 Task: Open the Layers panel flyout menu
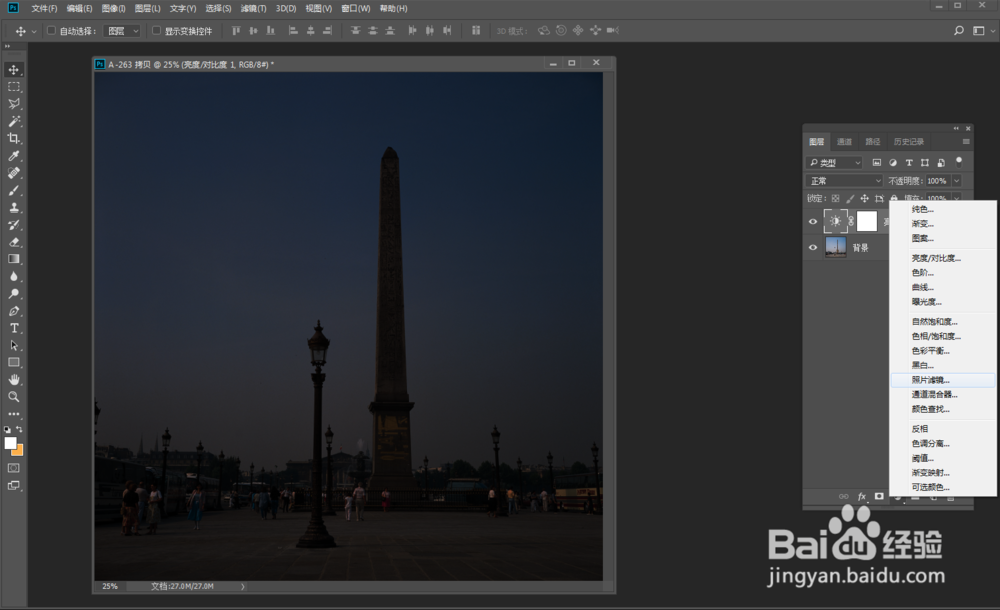point(966,142)
